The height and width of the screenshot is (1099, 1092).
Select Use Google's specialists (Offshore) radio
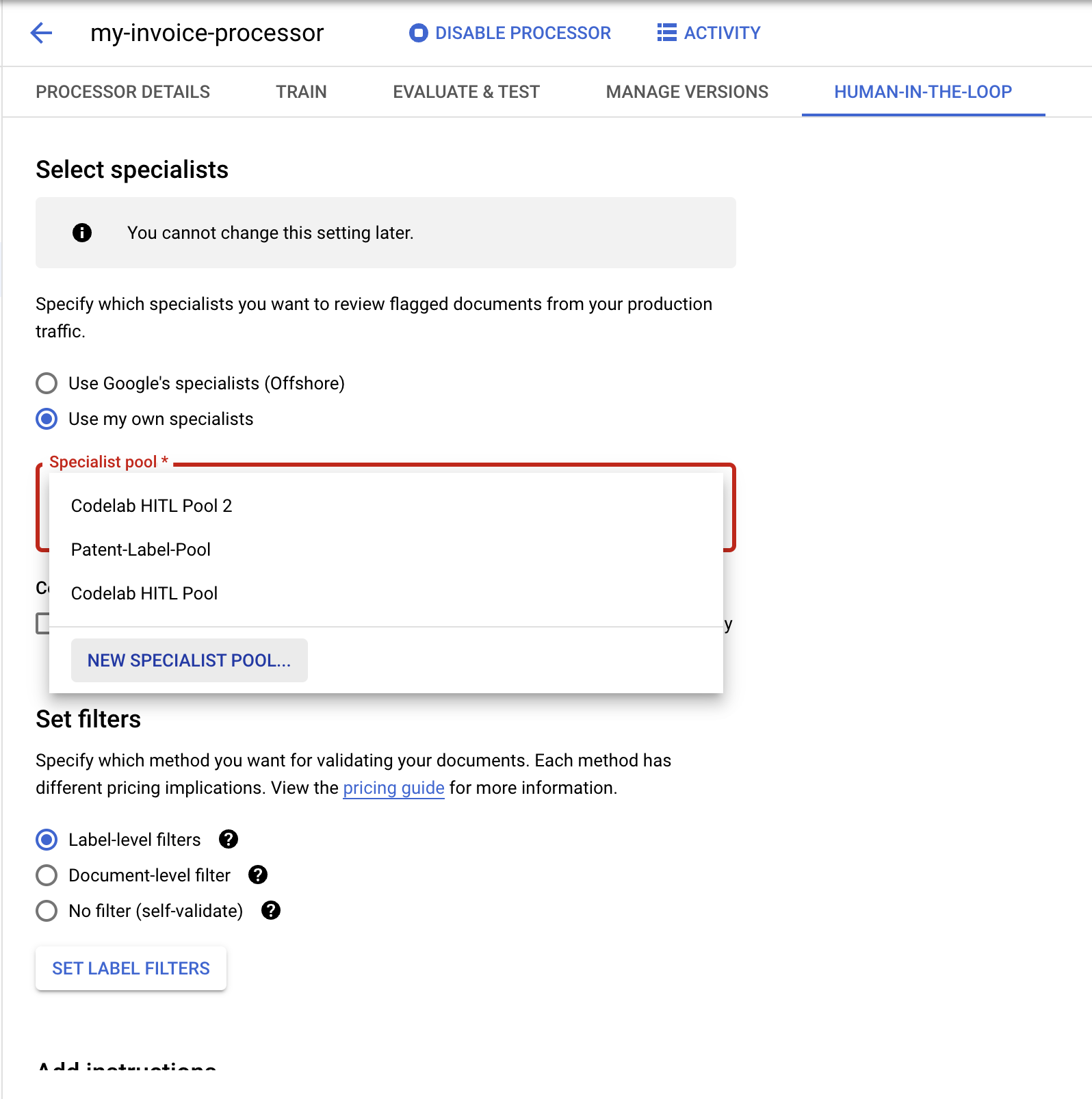click(x=47, y=383)
